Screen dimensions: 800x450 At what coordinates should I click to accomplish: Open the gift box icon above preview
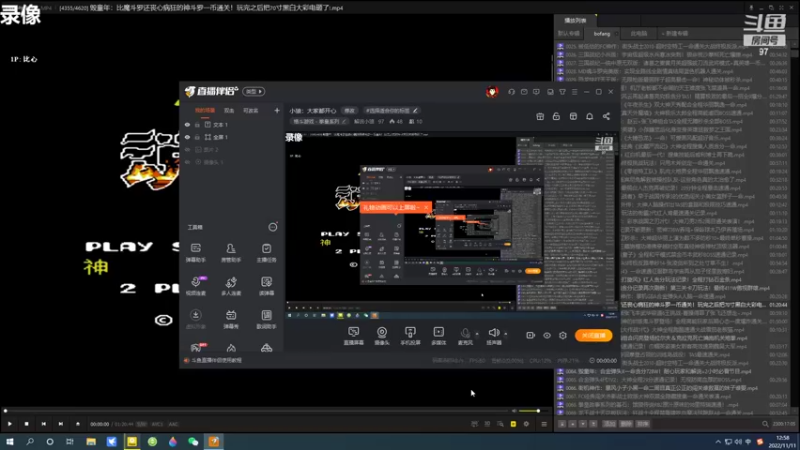(540, 116)
